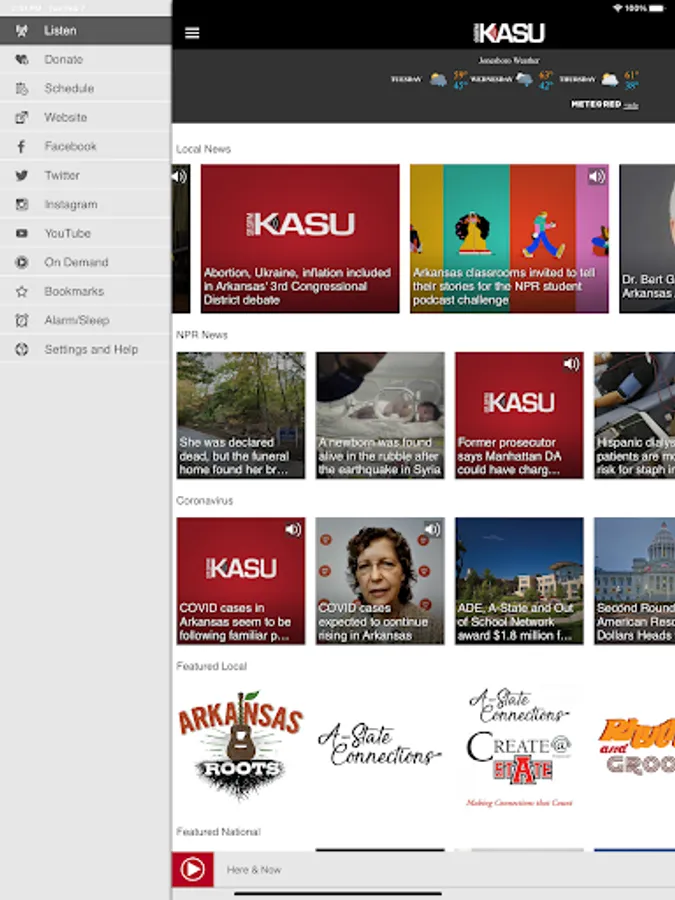
Task: Tap the YouTube icon in sidebar
Action: click(x=22, y=233)
